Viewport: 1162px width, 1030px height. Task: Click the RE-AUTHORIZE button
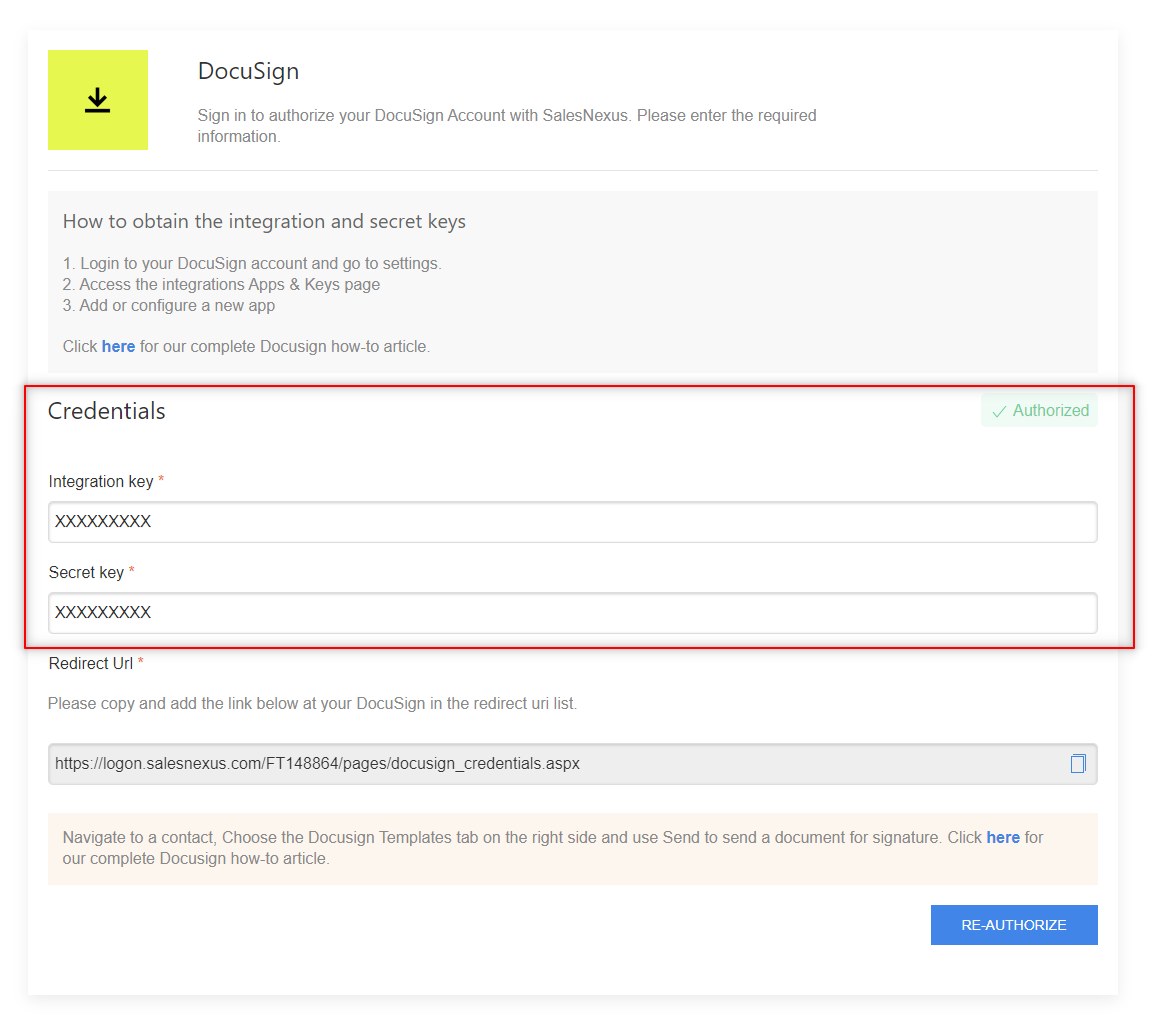click(1014, 925)
